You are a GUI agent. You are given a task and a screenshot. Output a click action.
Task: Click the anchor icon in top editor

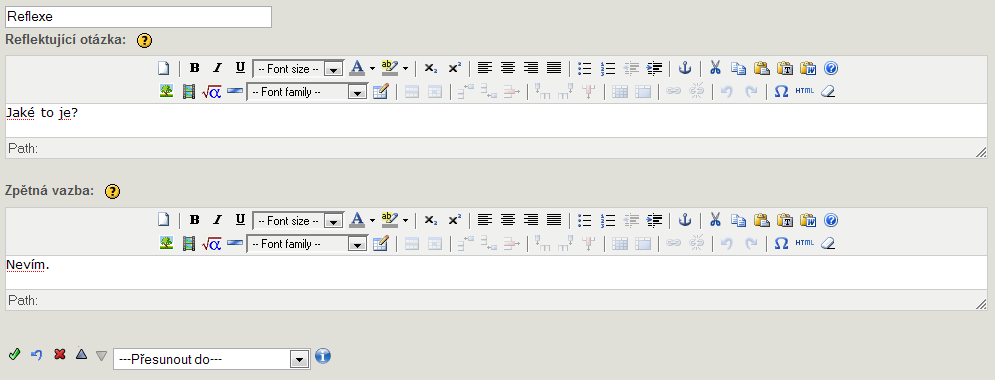pyautogui.click(x=685, y=68)
